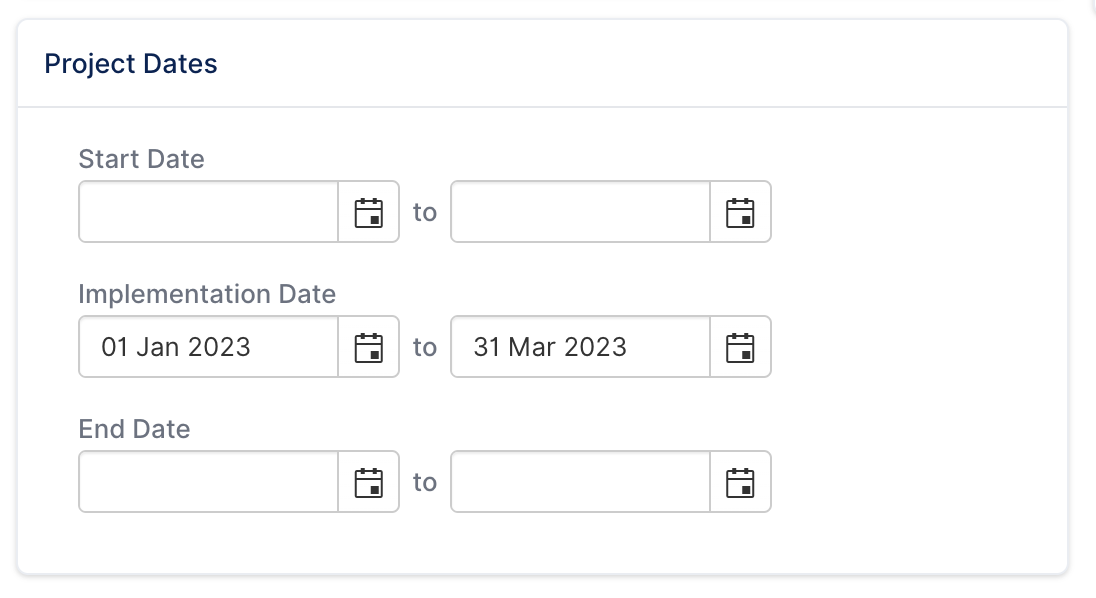Click blank area right of the Project Dates title
1096x598 pixels.
[629, 64]
